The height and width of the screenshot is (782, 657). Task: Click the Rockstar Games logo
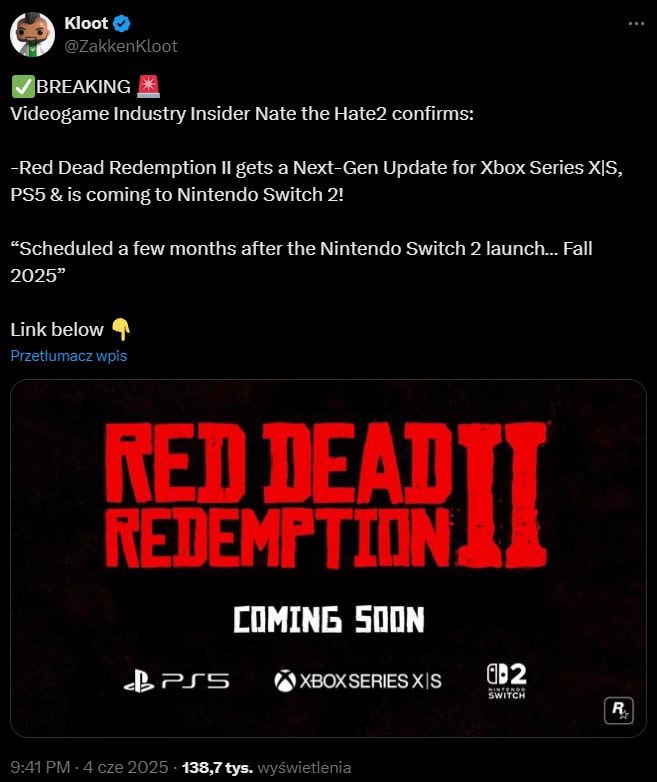click(x=619, y=710)
